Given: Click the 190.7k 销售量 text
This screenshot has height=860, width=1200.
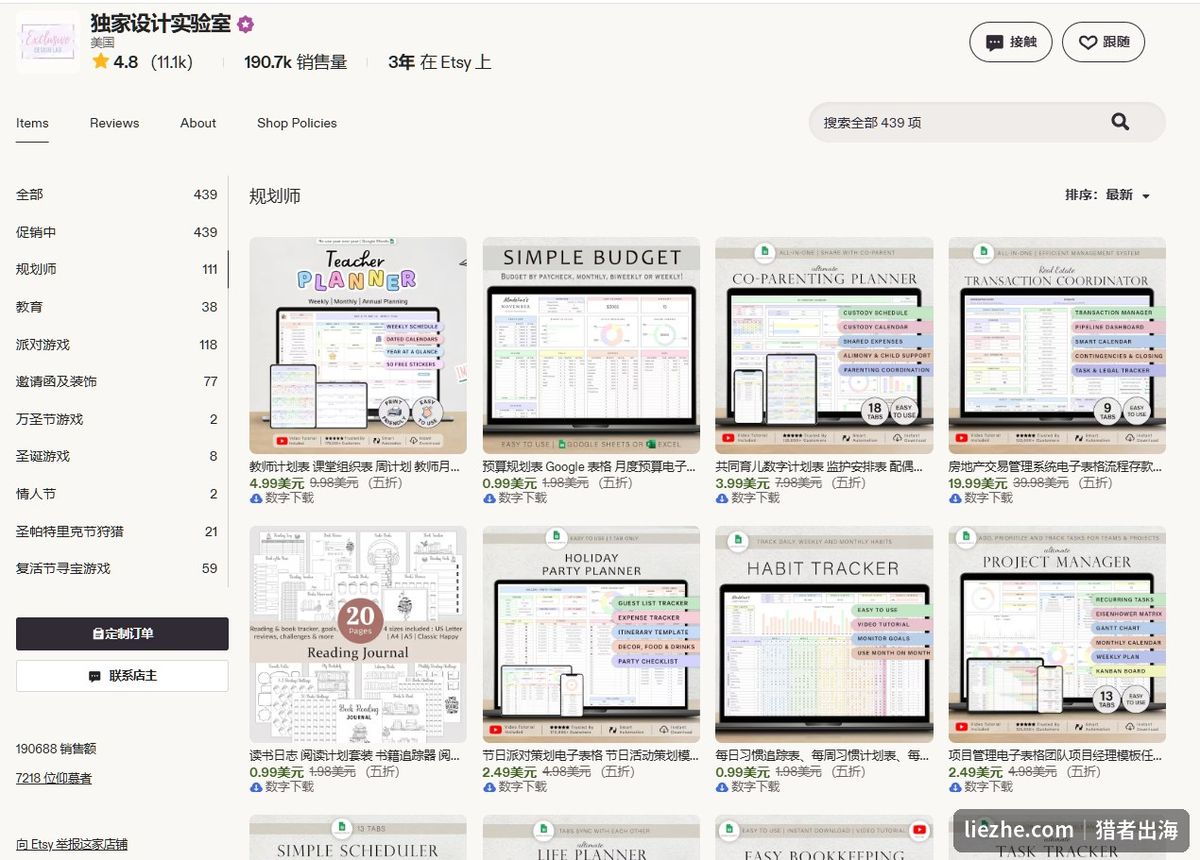Looking at the screenshot, I should (x=296, y=62).
